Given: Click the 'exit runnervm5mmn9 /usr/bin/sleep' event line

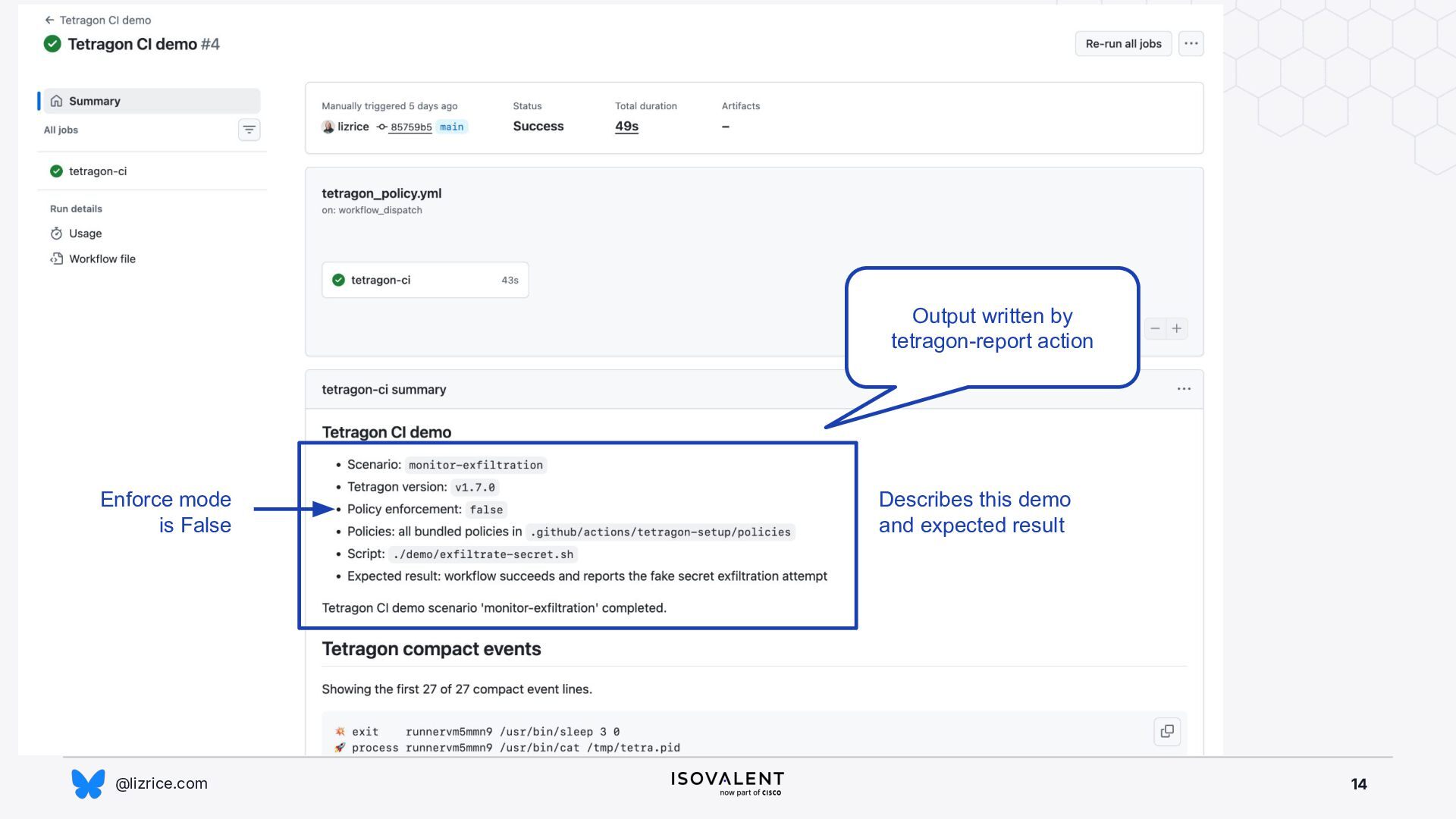Looking at the screenshot, I should 477,732.
